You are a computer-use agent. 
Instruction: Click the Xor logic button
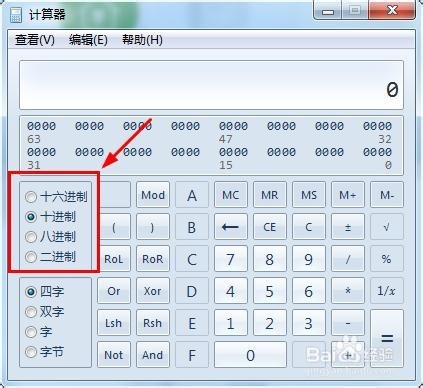coord(153,291)
